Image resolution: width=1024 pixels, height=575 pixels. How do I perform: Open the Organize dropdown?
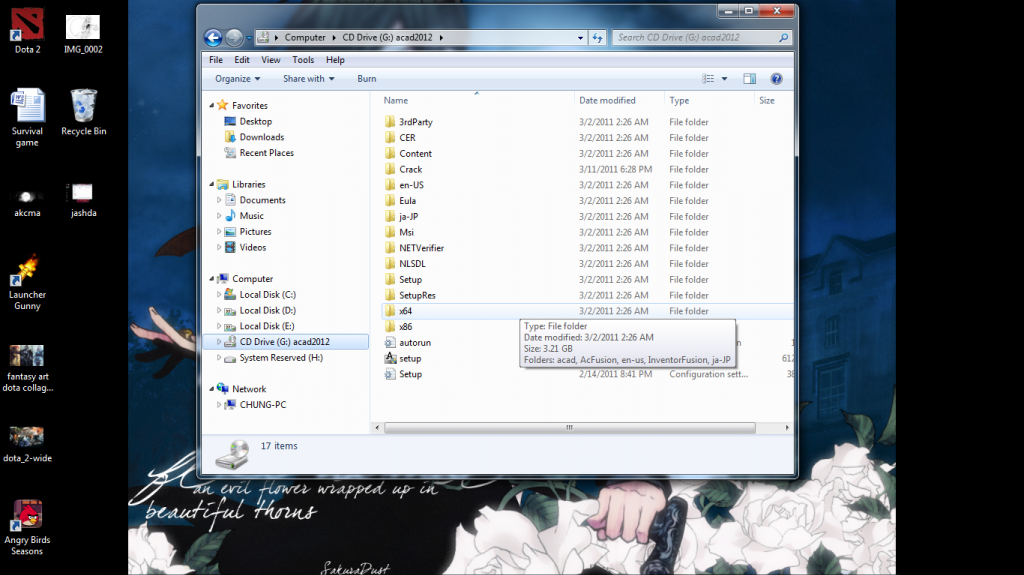[238, 79]
